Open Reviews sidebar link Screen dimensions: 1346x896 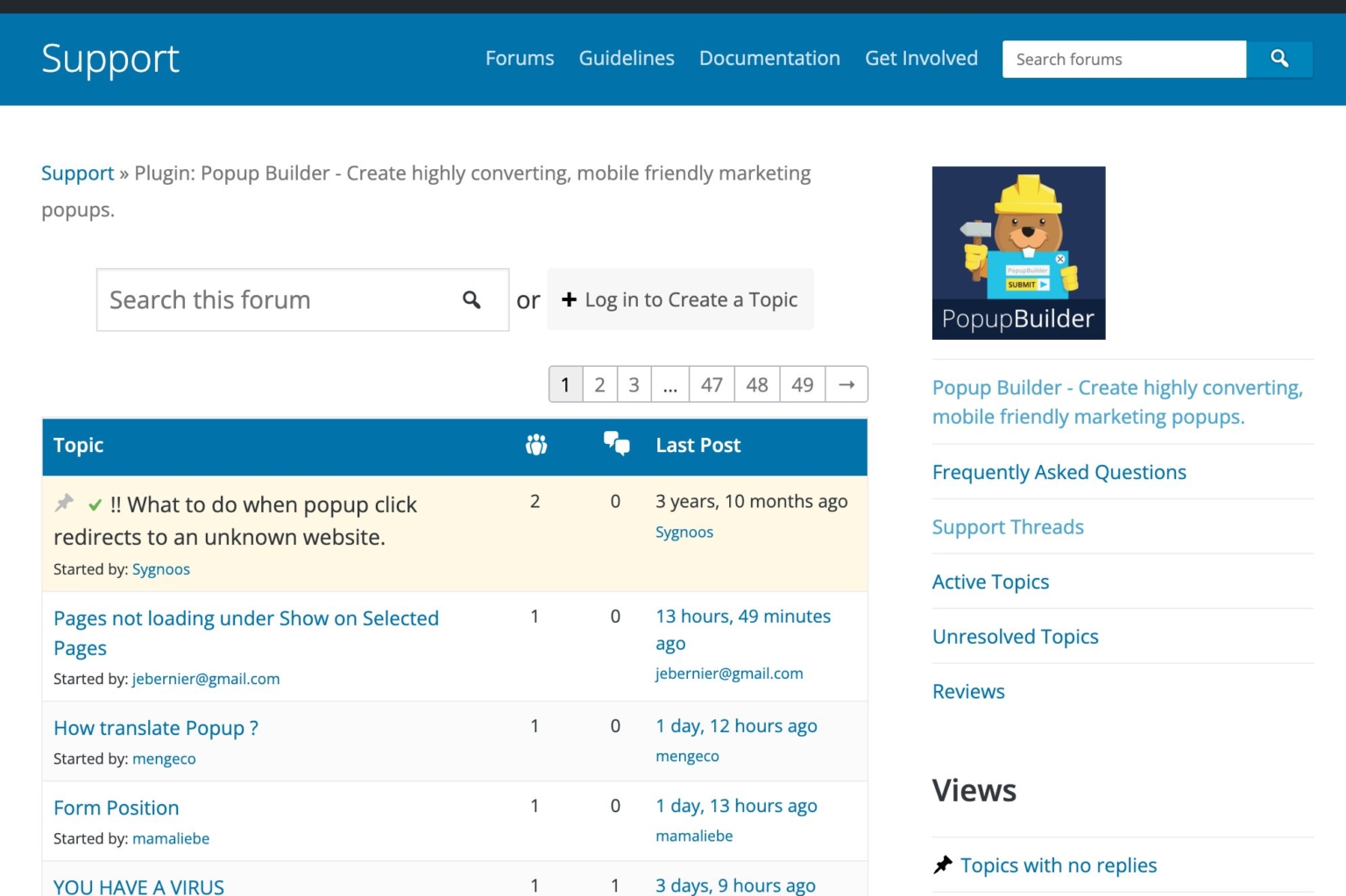(x=968, y=692)
